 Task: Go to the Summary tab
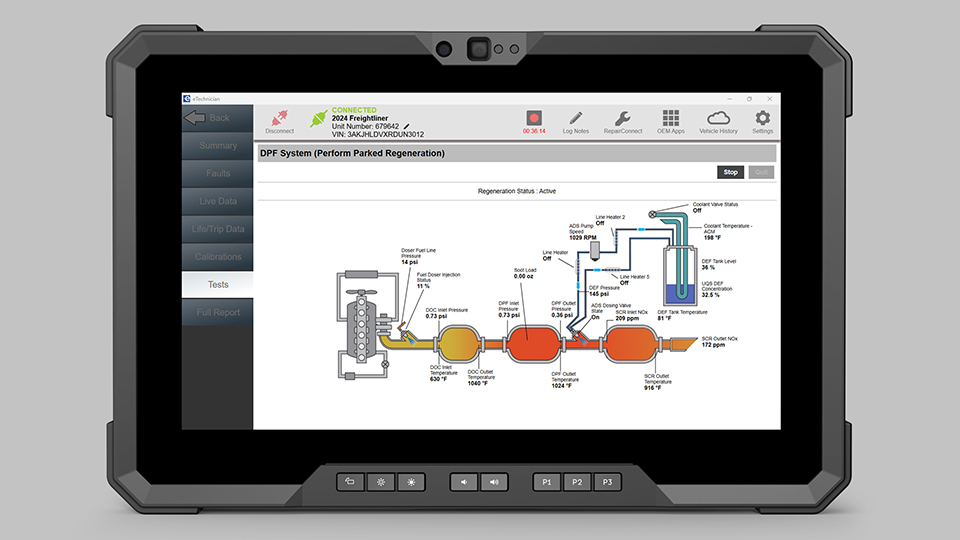[x=217, y=146]
